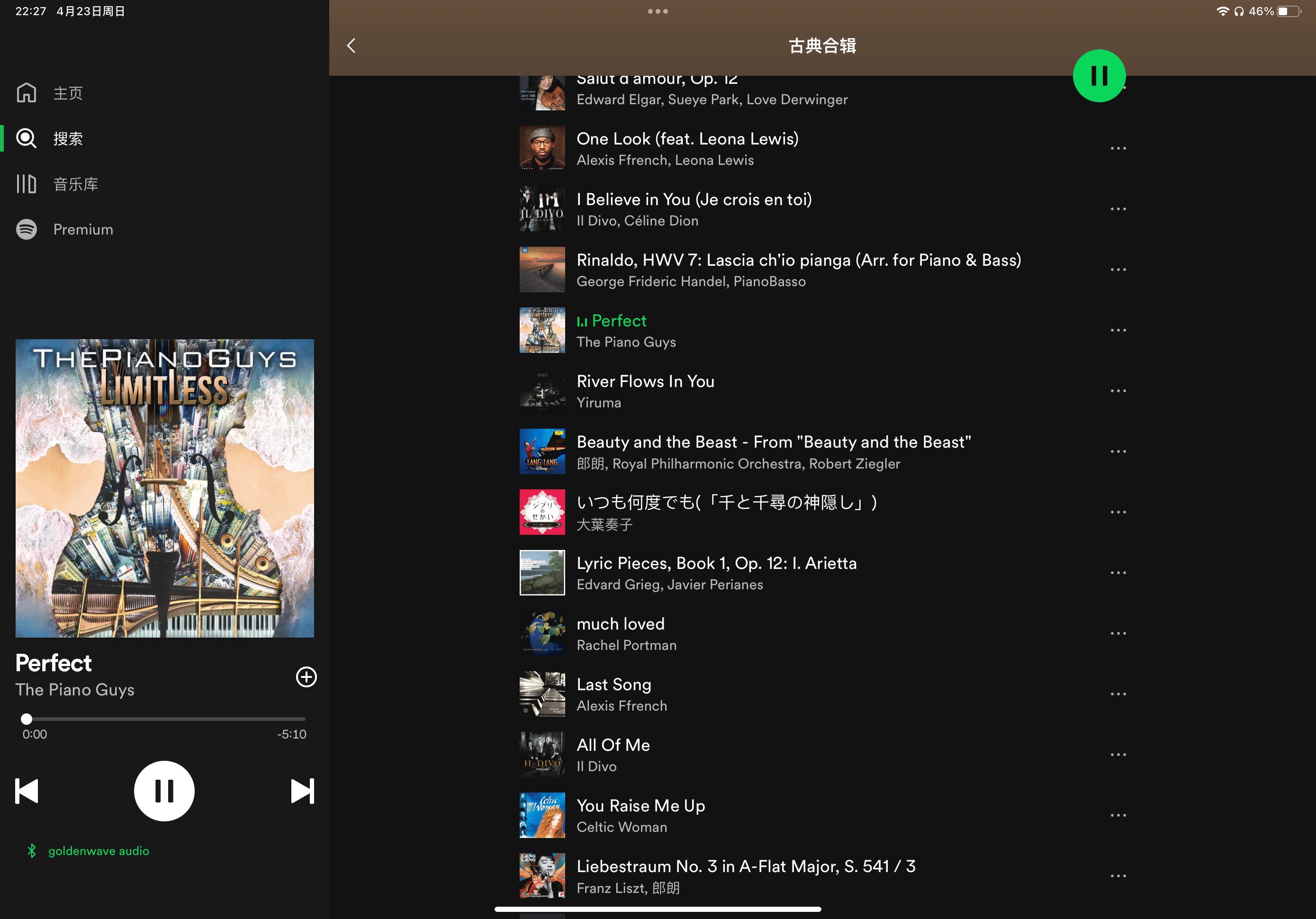Viewport: 1316px width, 919px height.
Task: Play Beauty and the Beast by 郎朗
Action: (823, 452)
